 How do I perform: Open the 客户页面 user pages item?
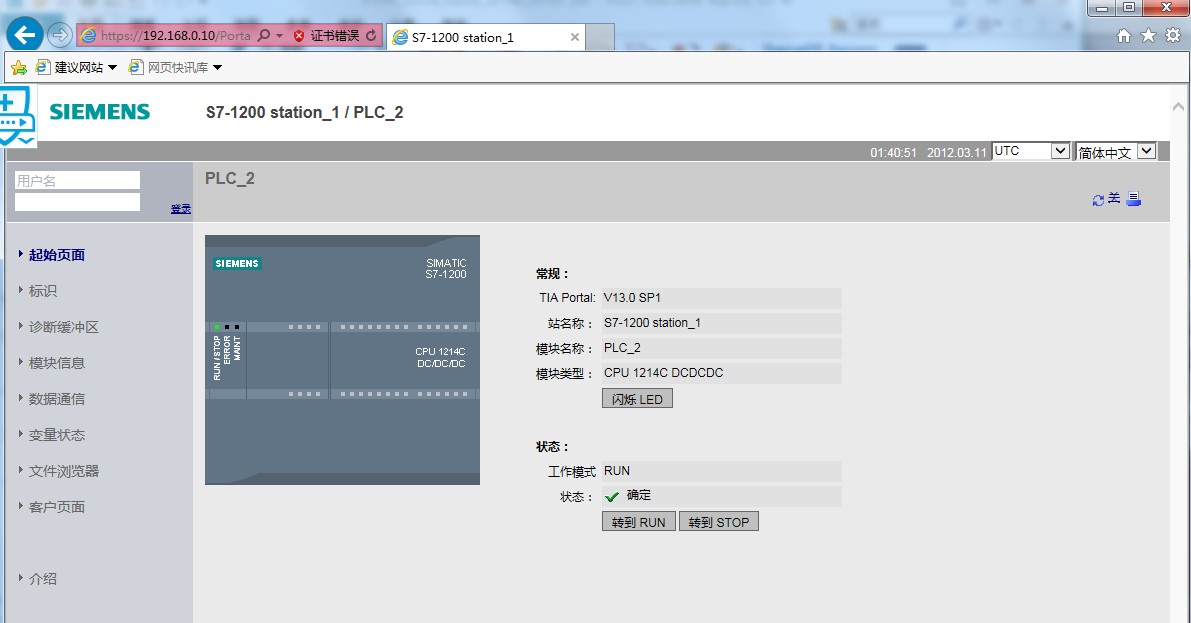point(57,507)
